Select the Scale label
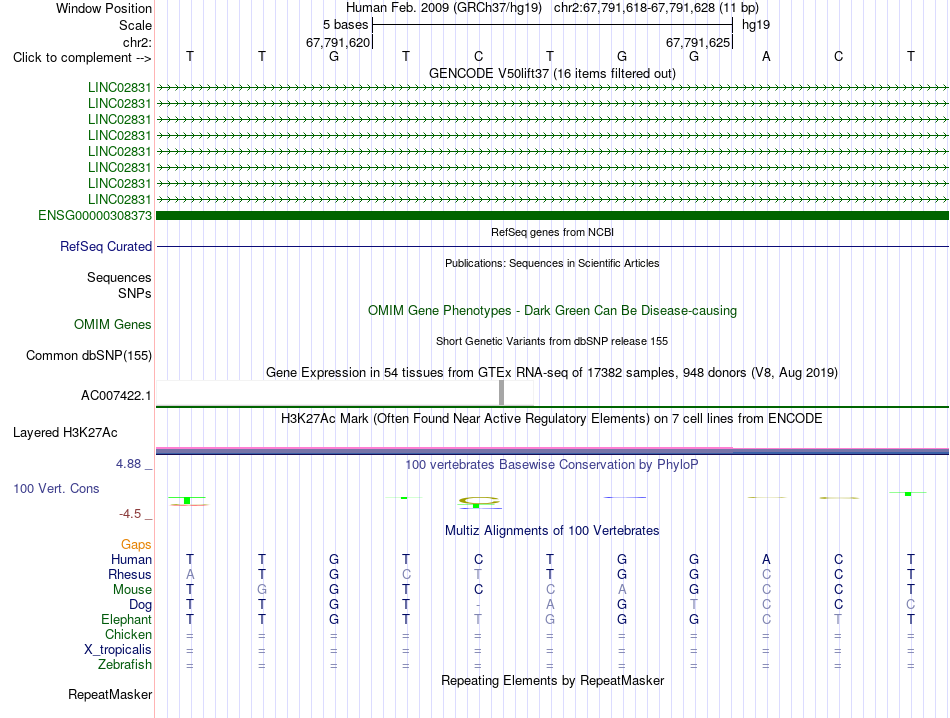 [135, 25]
